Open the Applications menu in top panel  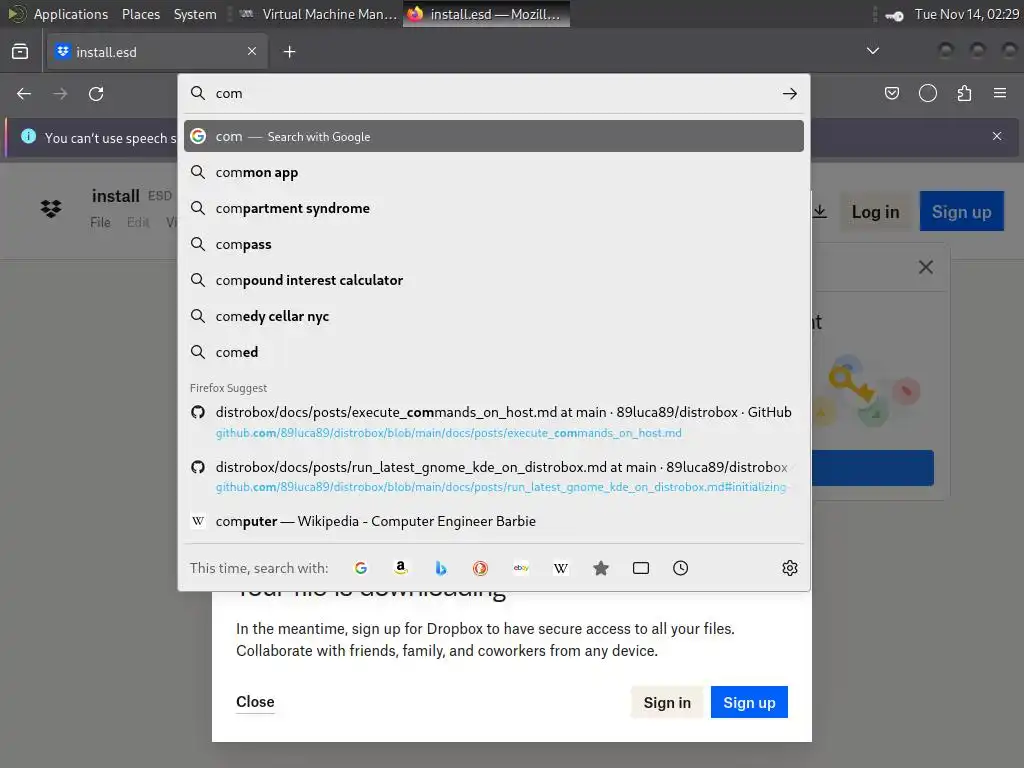pos(71,14)
